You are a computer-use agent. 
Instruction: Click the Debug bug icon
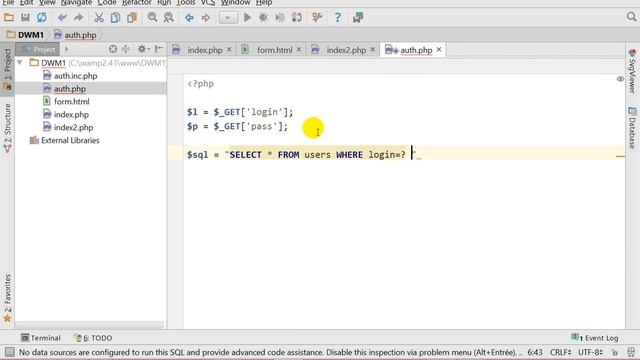(263, 18)
